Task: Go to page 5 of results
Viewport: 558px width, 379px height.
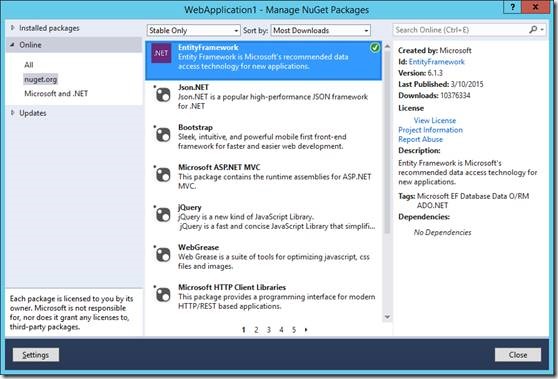Action: [x=294, y=330]
